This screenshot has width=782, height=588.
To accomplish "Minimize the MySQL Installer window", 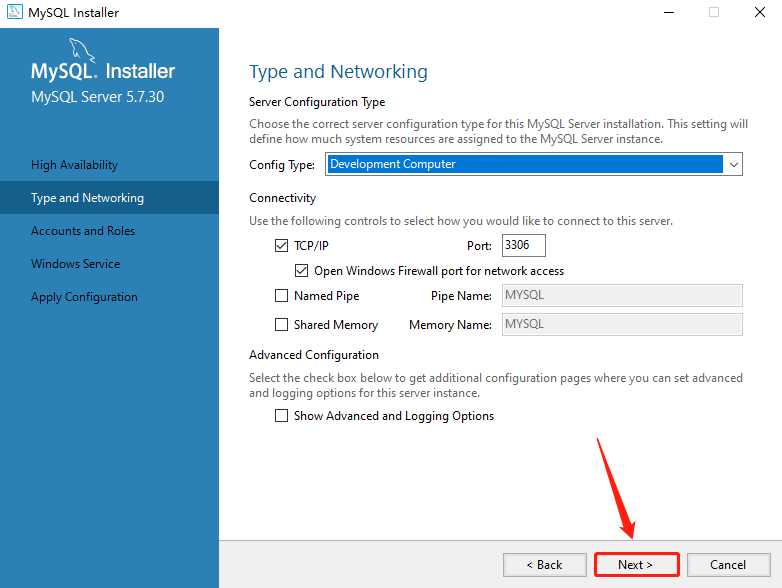I will pos(669,12).
